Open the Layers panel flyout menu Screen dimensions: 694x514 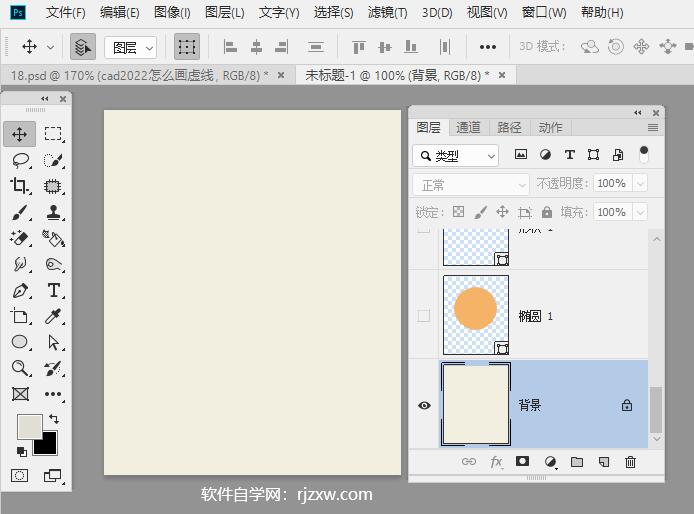click(653, 128)
